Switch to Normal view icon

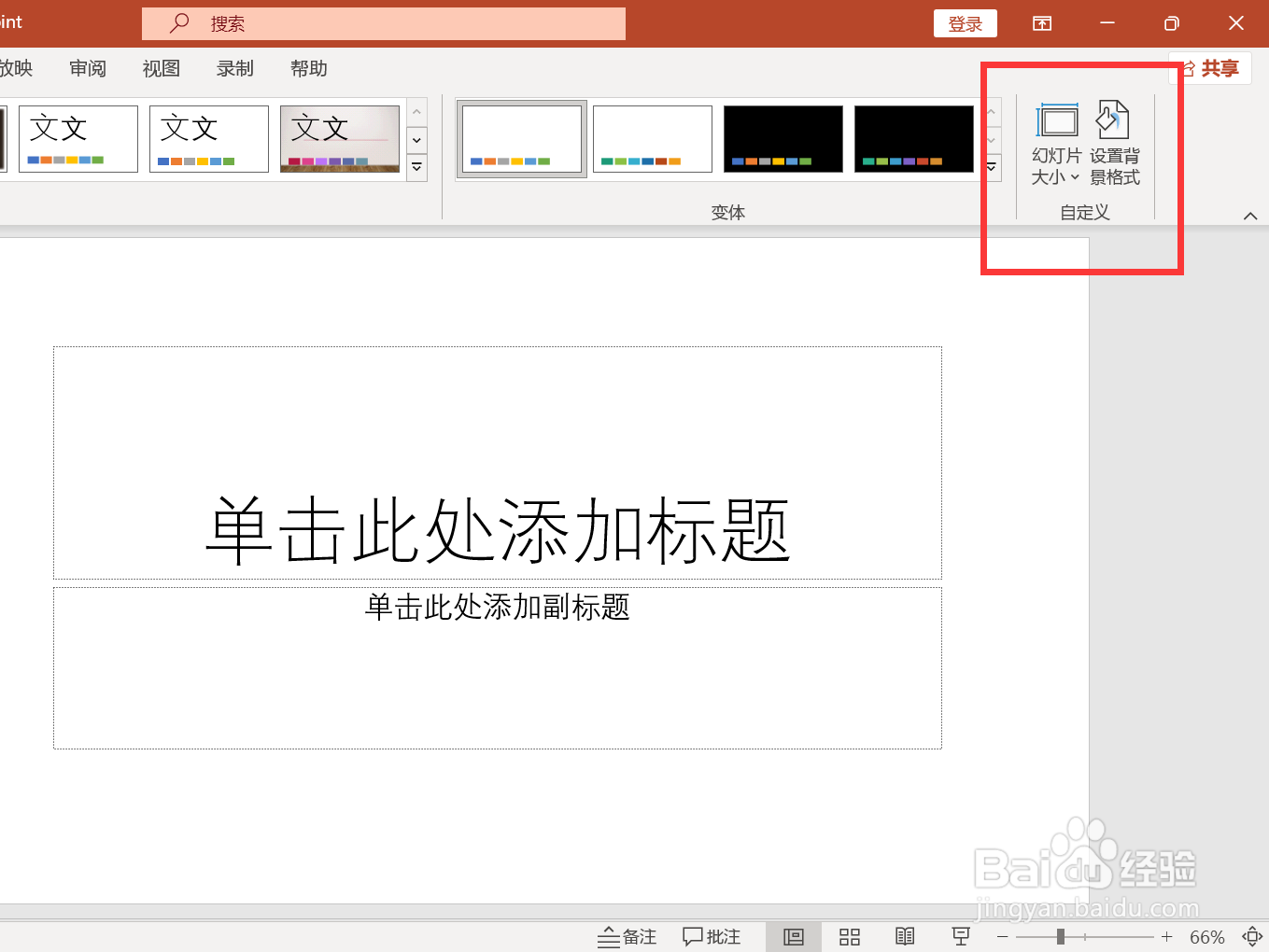pyautogui.click(x=794, y=937)
